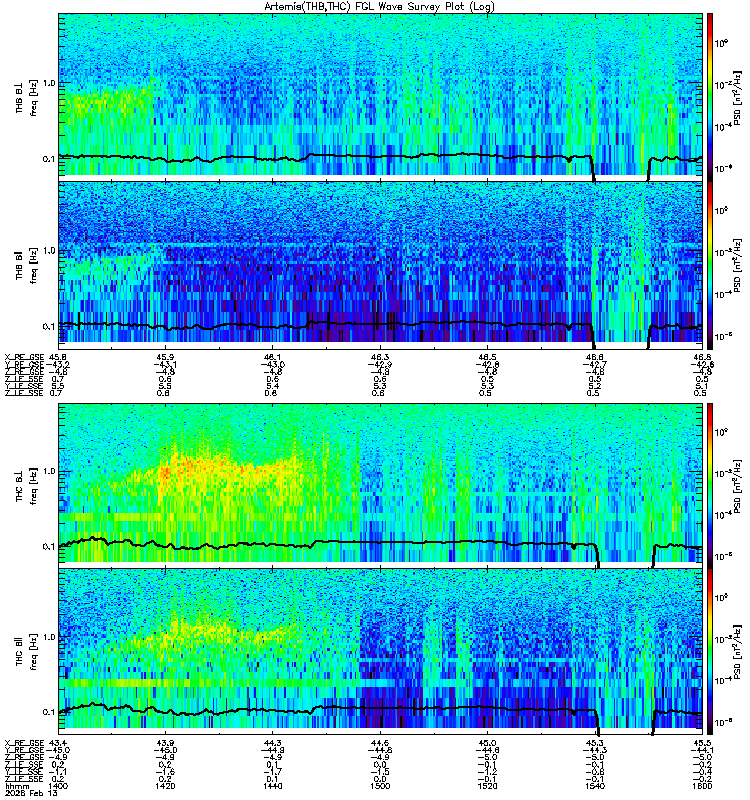Click the 1420 time tick label

pyautogui.click(x=165, y=787)
